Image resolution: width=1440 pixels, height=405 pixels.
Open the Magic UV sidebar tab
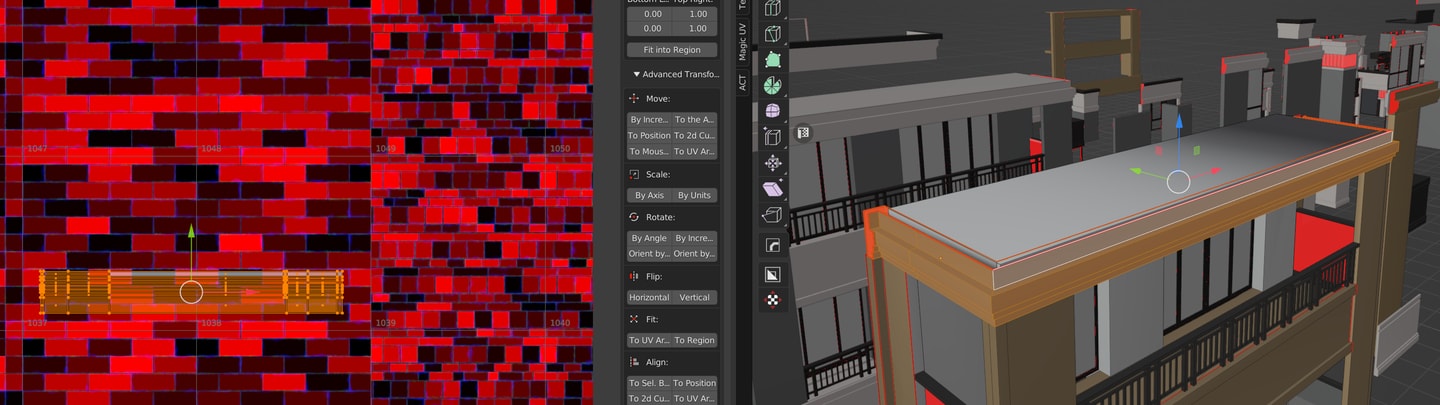click(742, 44)
